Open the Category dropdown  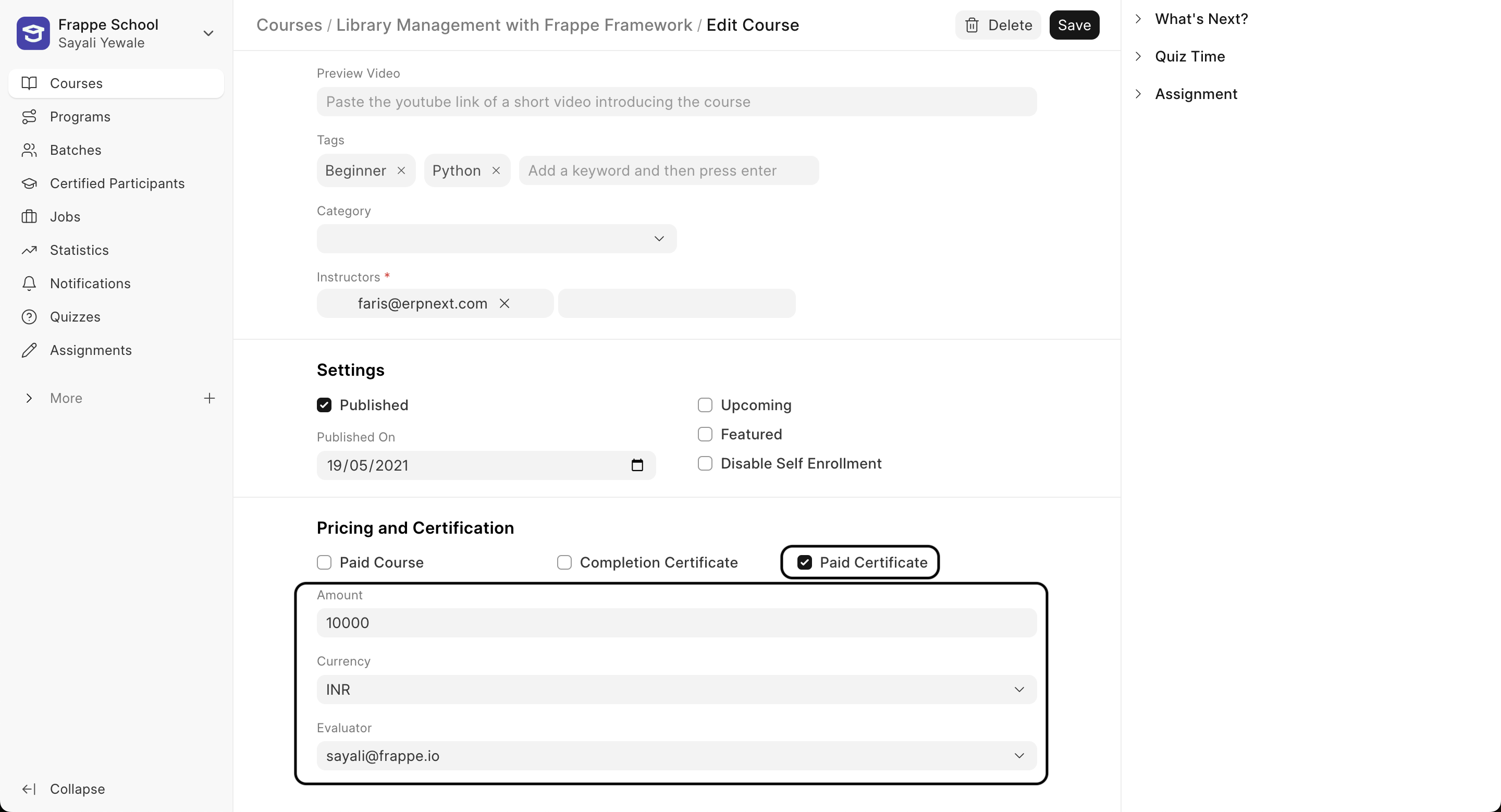pos(497,239)
